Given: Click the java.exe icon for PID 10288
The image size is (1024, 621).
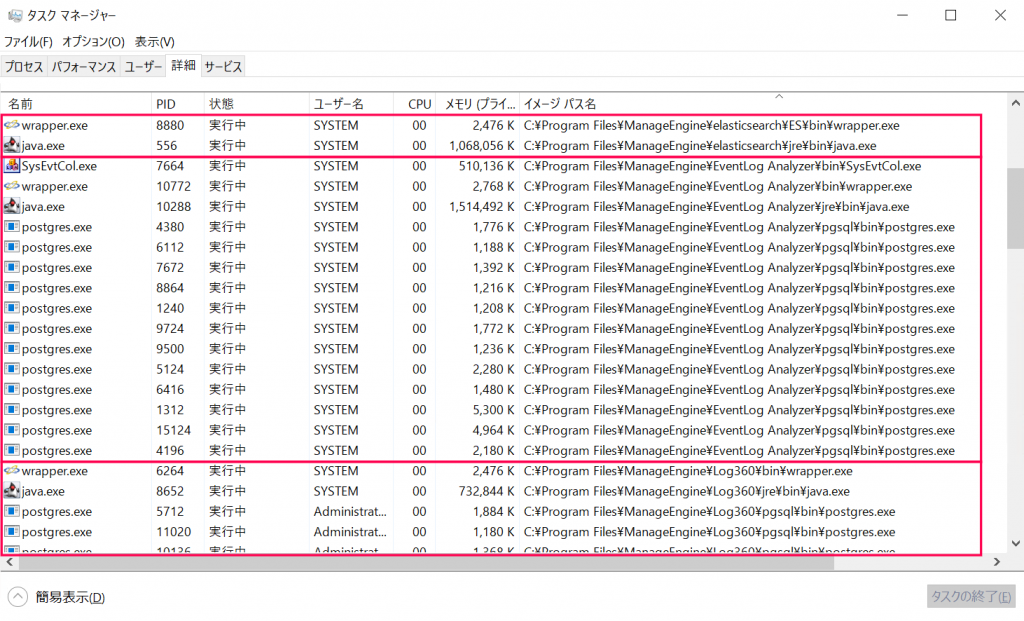Looking at the screenshot, I should (12, 206).
